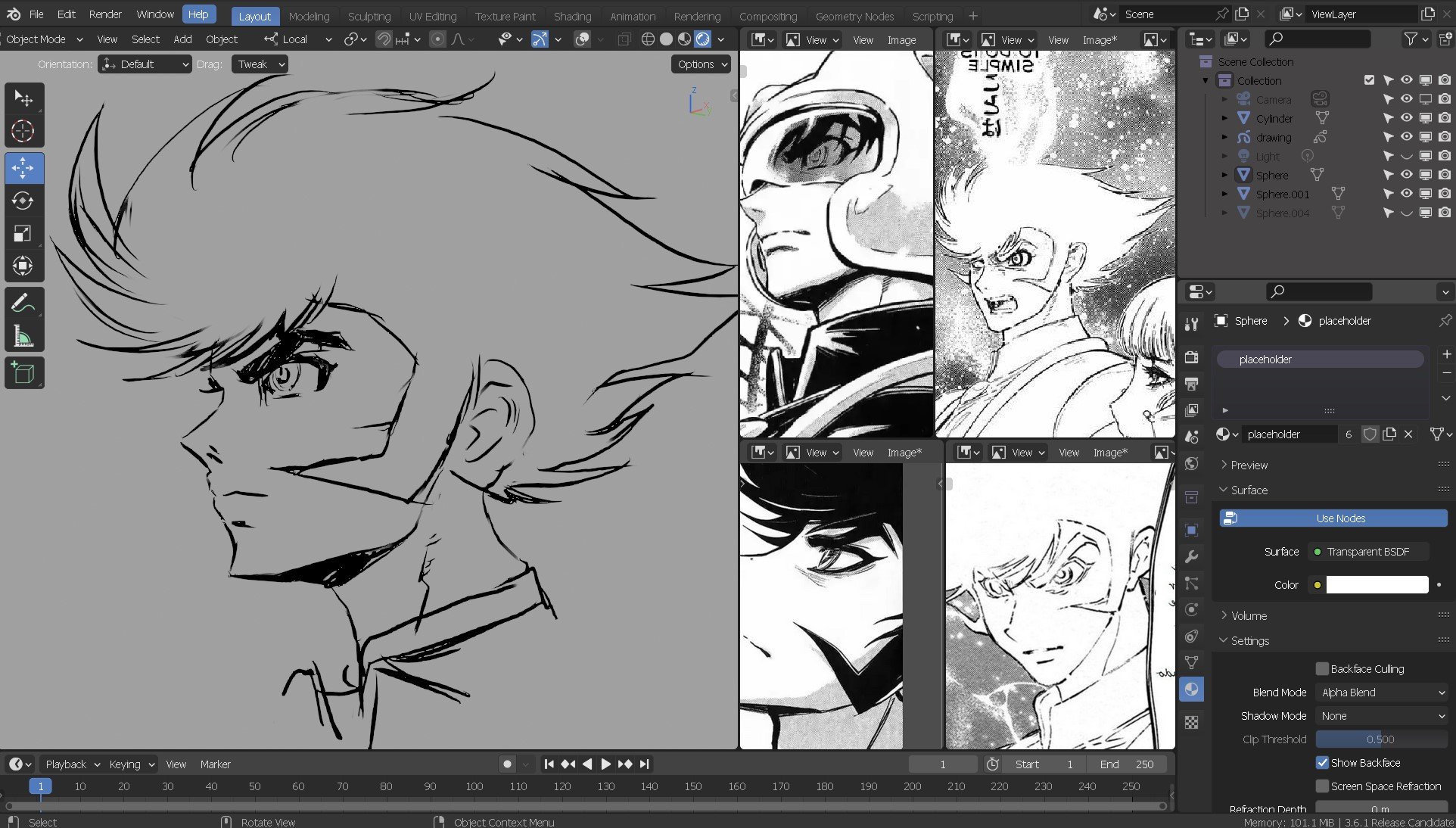Open the Physics properties tab

coord(1192,609)
